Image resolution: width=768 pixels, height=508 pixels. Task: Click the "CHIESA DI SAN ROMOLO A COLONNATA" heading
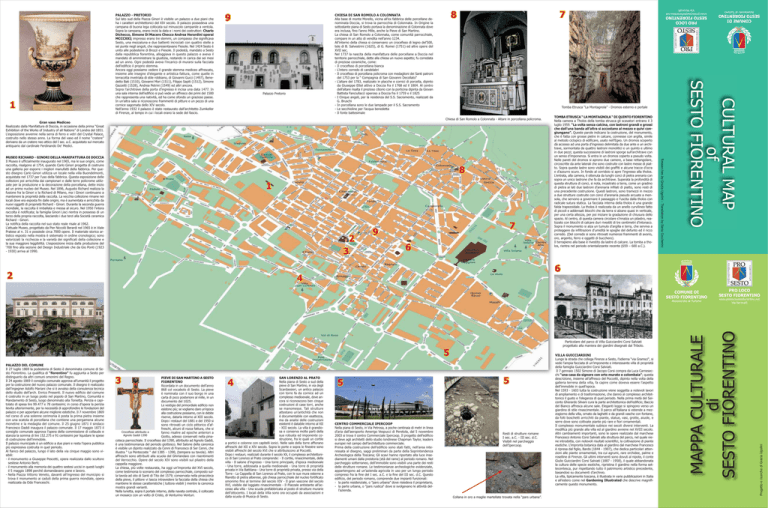tap(367, 15)
